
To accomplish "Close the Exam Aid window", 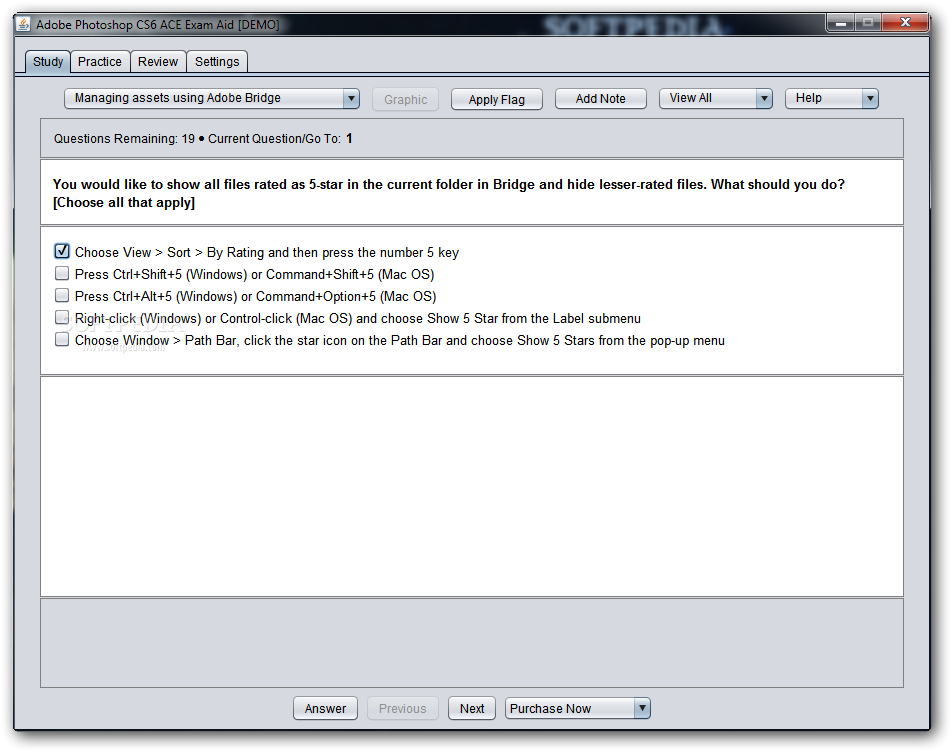I will tap(905, 24).
